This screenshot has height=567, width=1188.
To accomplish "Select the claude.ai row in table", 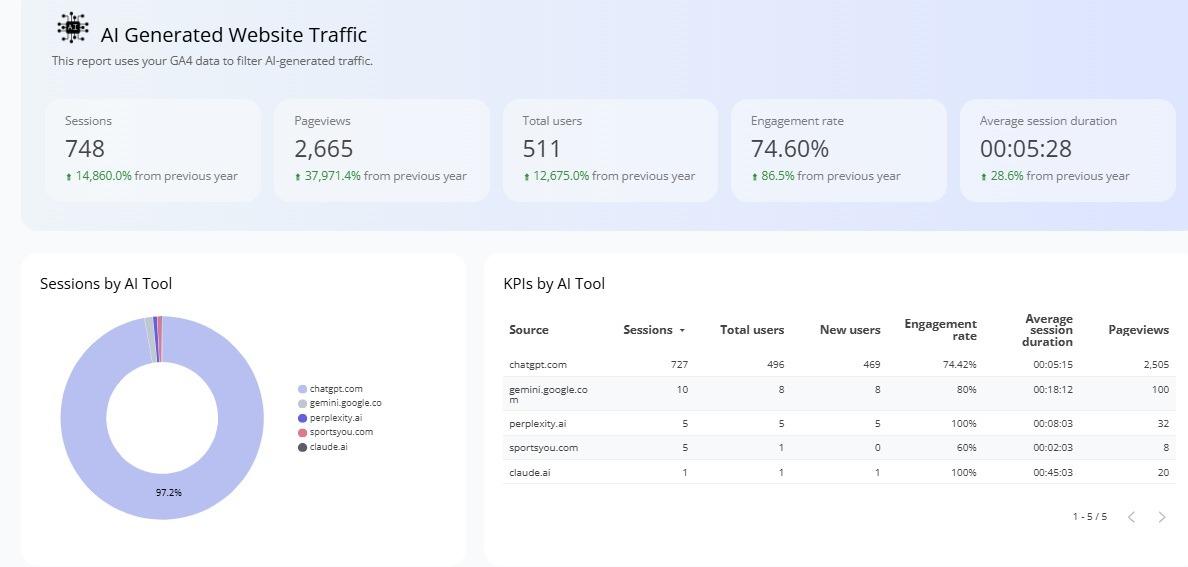I will coord(529,472).
